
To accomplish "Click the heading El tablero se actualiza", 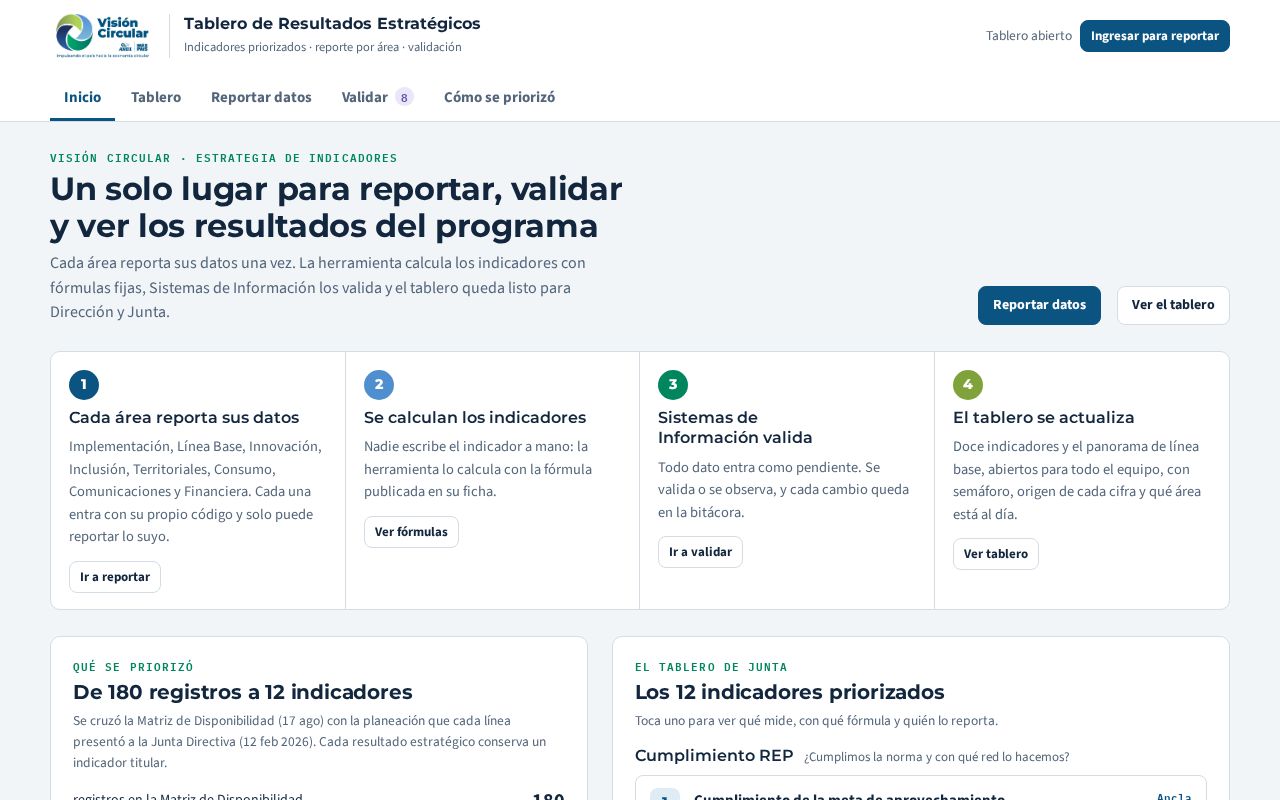I will point(1044,418).
